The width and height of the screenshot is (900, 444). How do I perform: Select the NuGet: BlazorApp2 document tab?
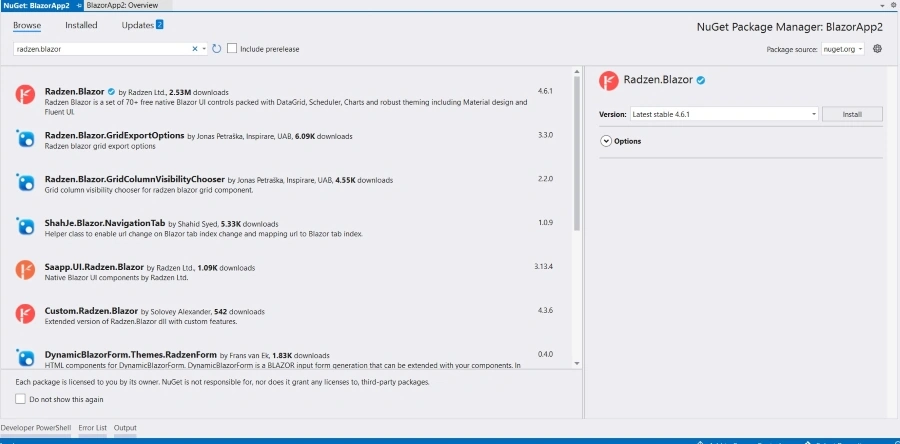36,5
